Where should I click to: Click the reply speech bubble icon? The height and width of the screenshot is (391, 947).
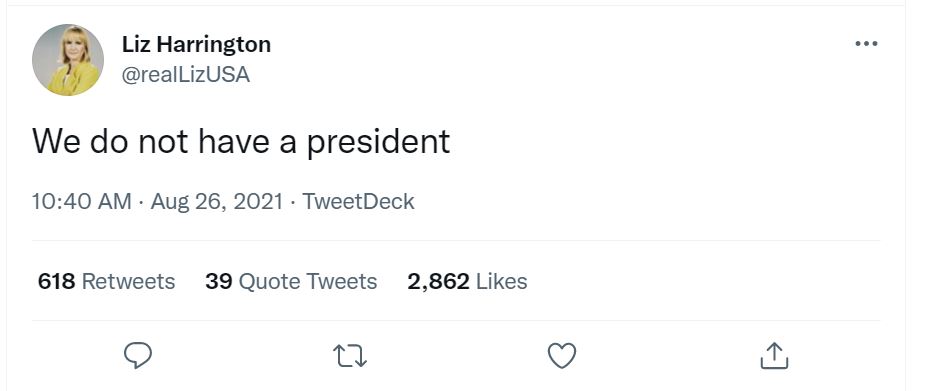point(138,355)
